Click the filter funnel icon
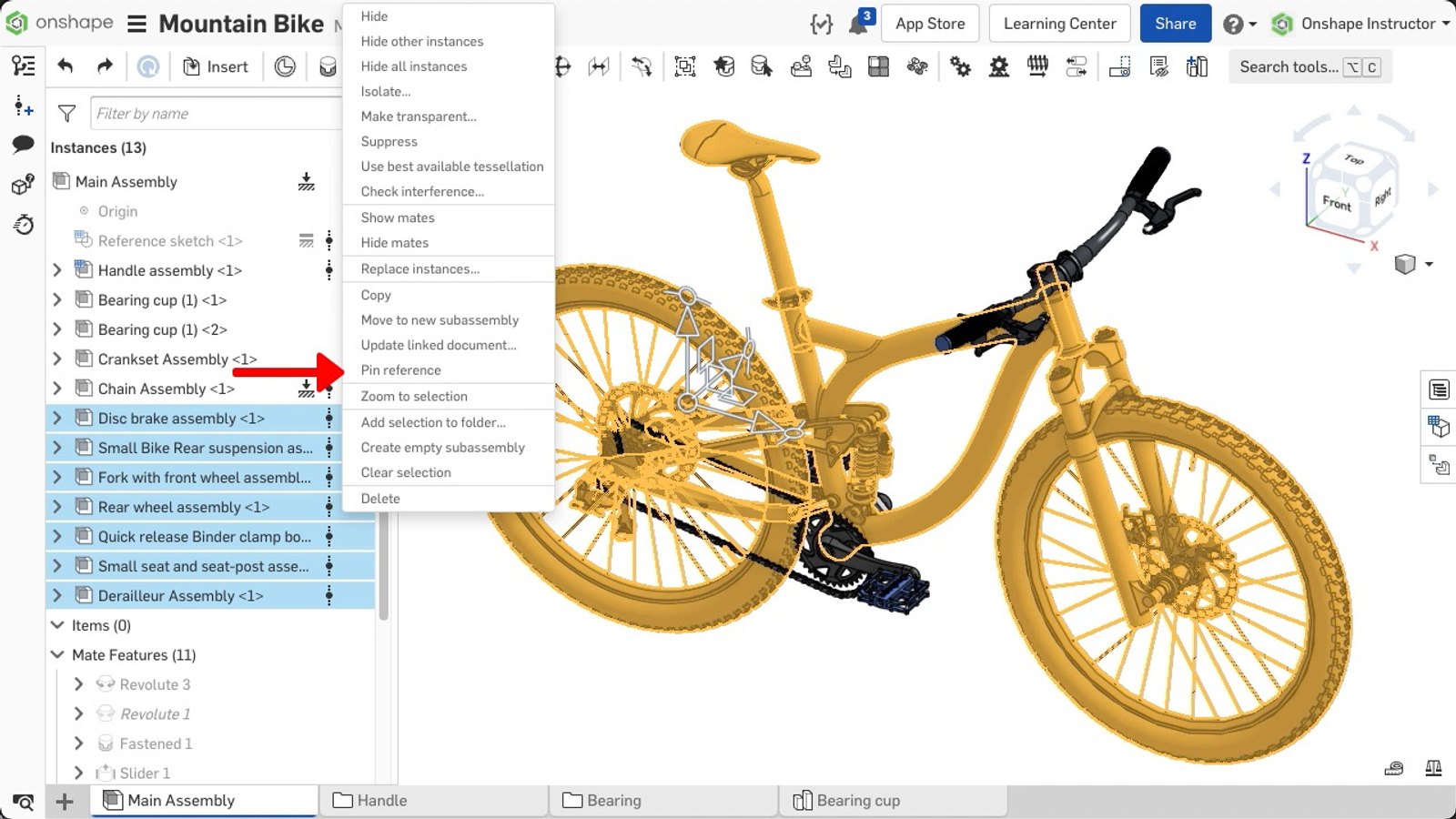 pyautogui.click(x=66, y=114)
